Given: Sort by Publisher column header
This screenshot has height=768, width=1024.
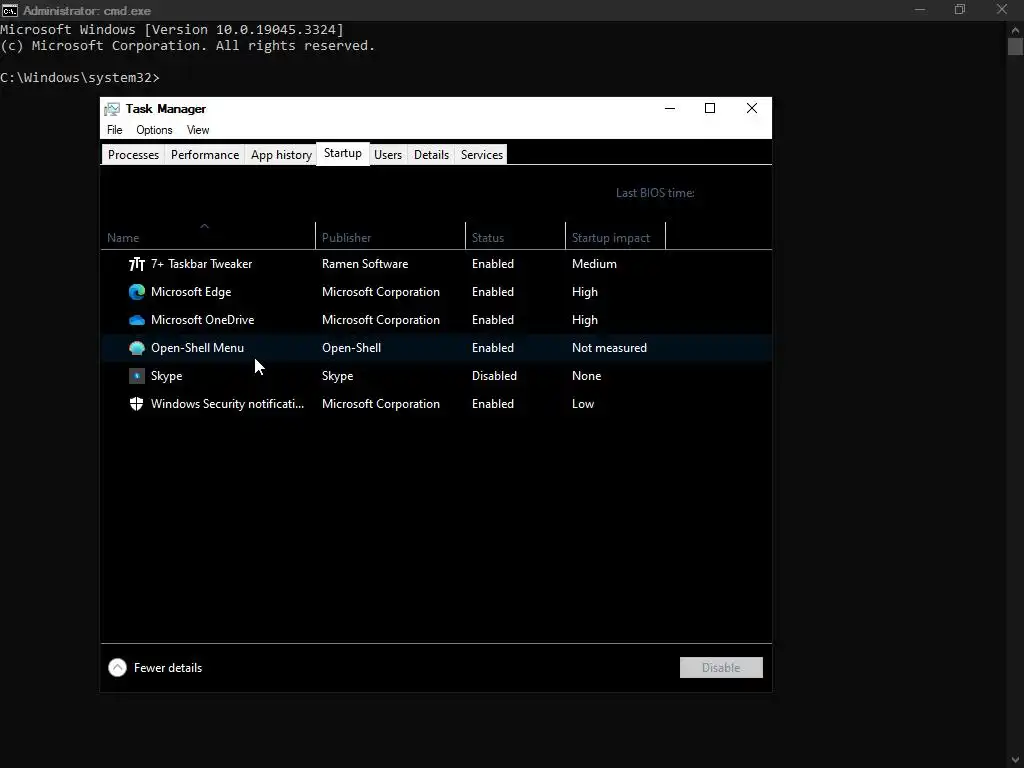Looking at the screenshot, I should click(391, 236).
